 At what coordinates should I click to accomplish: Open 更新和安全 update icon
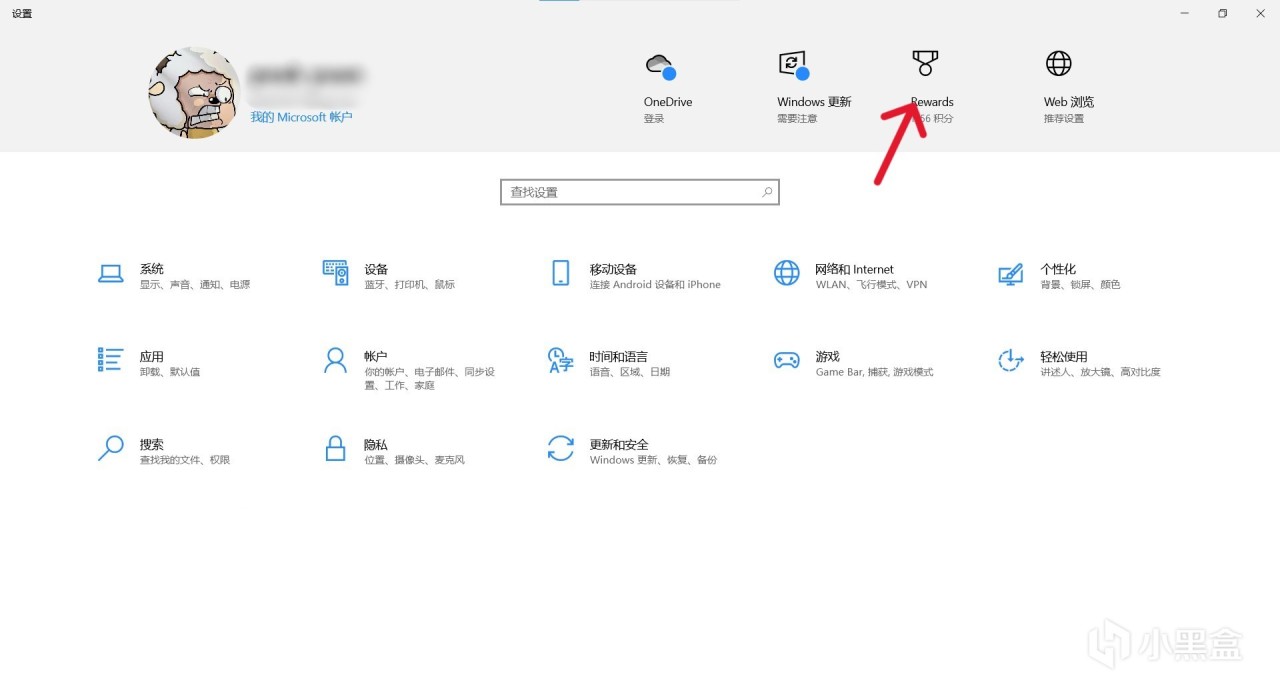[x=560, y=448]
